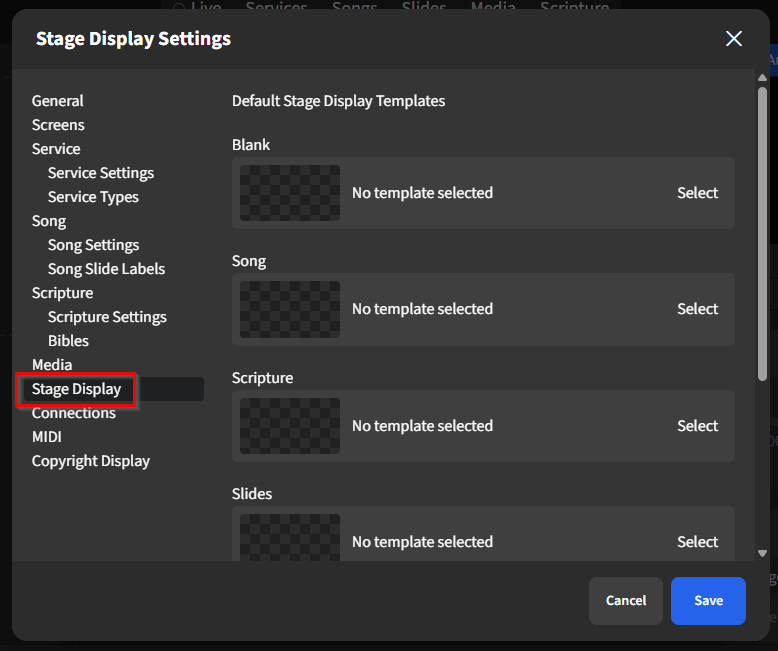
Task: Save the stage display settings
Action: 708,600
